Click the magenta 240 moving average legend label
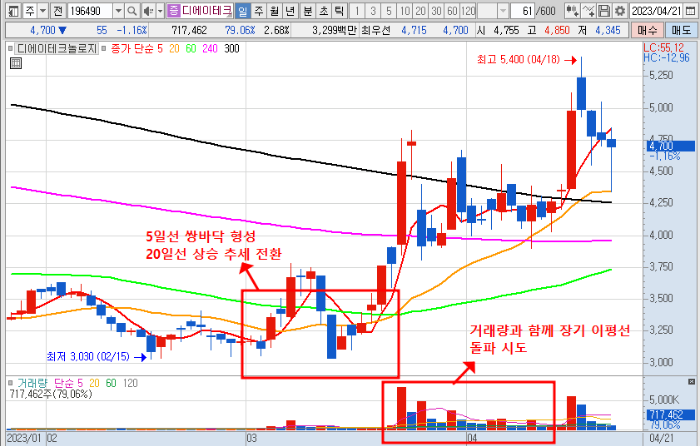Viewport: 700px width, 446px height. (210, 48)
